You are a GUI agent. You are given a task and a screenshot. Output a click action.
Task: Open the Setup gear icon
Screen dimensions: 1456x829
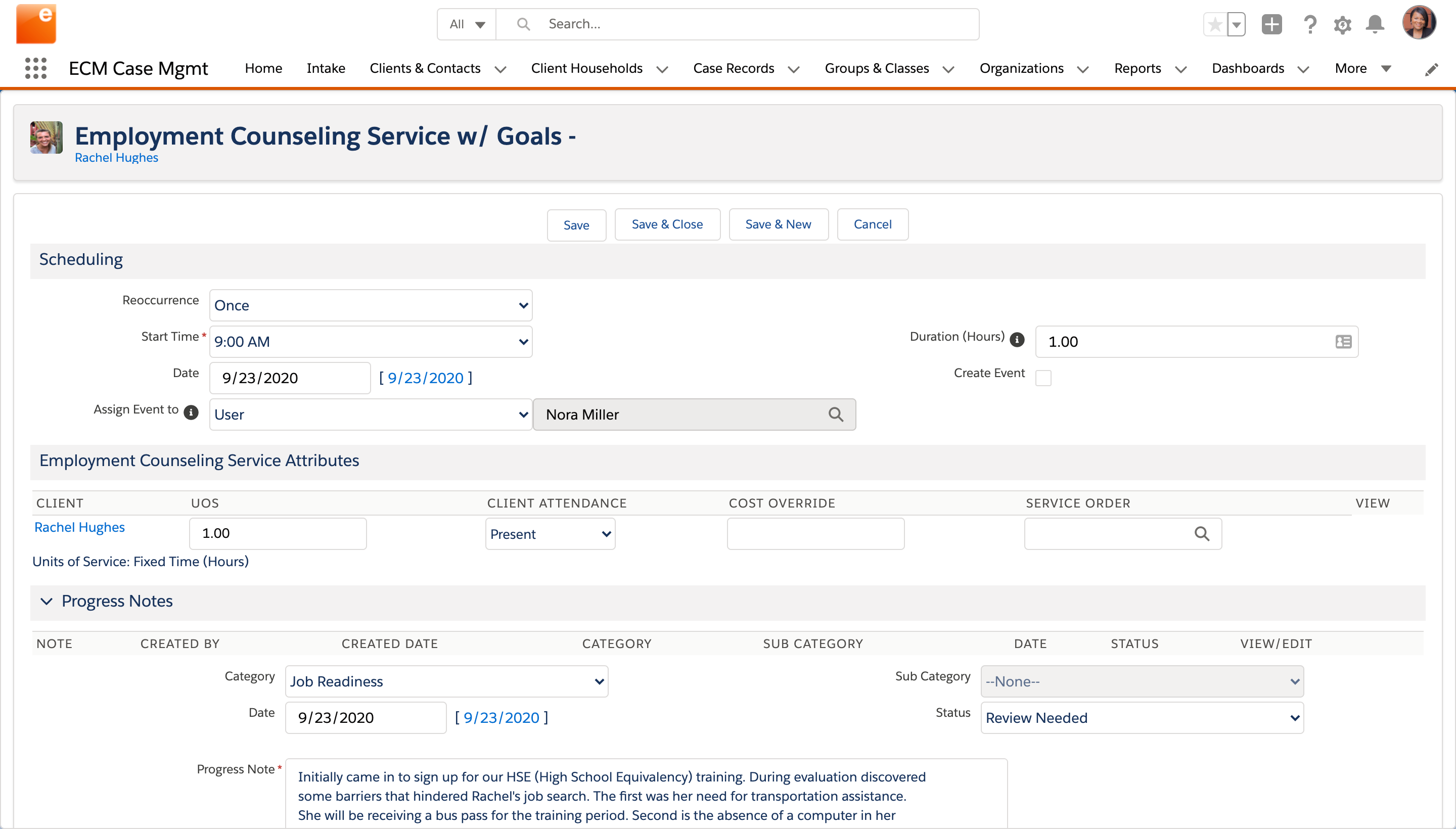pyautogui.click(x=1342, y=24)
